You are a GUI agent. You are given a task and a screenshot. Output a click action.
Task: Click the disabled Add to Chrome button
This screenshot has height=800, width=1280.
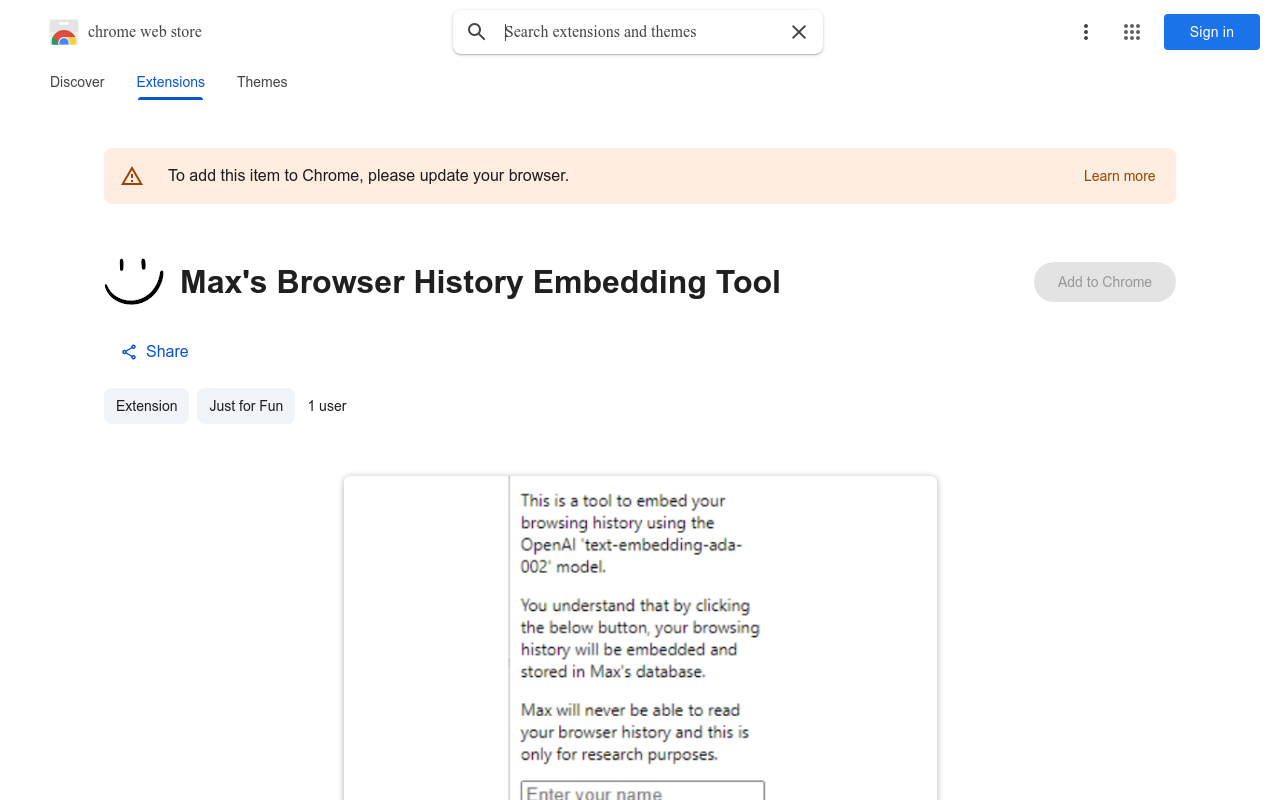click(x=1104, y=282)
